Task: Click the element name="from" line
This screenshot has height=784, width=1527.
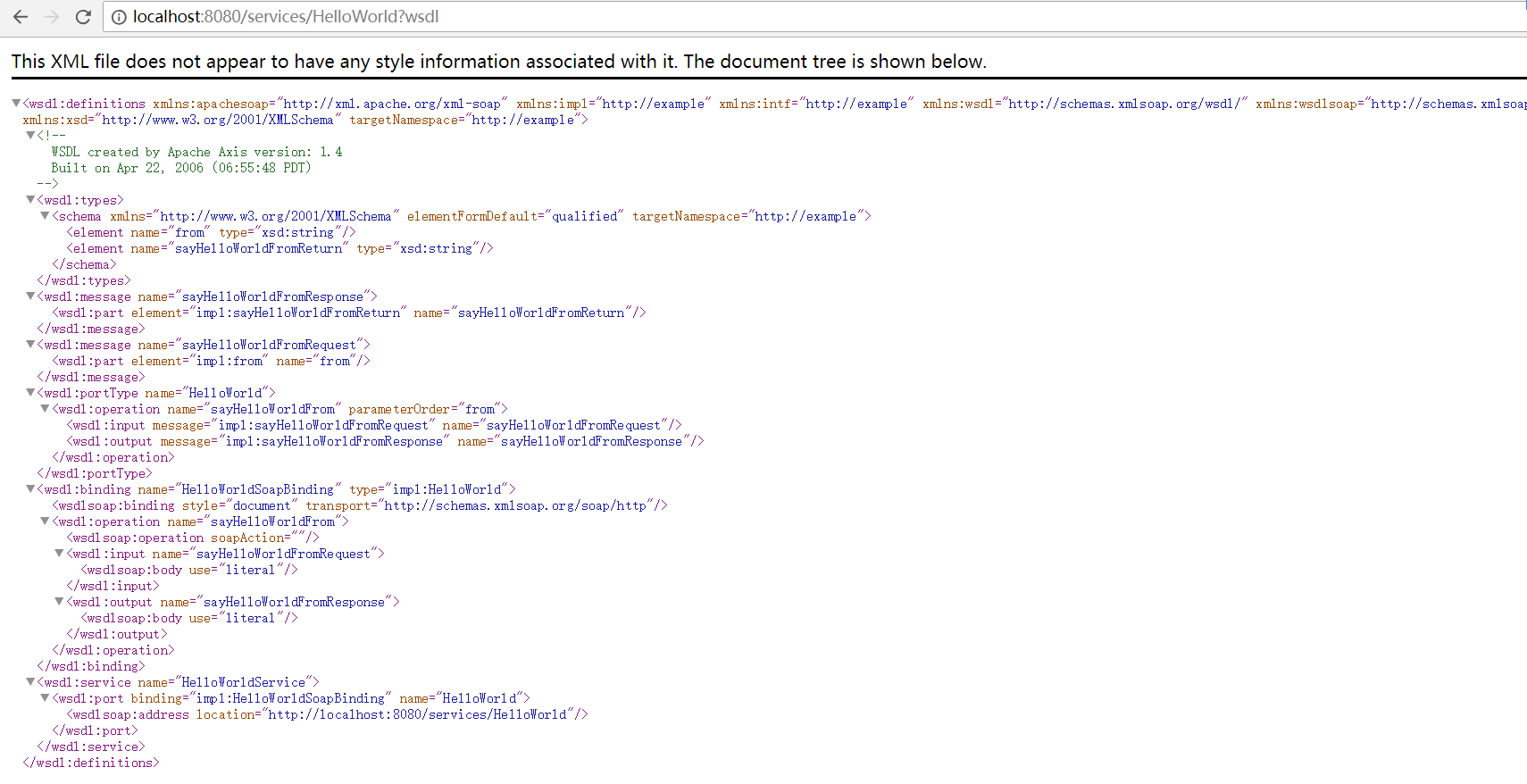Action: tap(211, 232)
